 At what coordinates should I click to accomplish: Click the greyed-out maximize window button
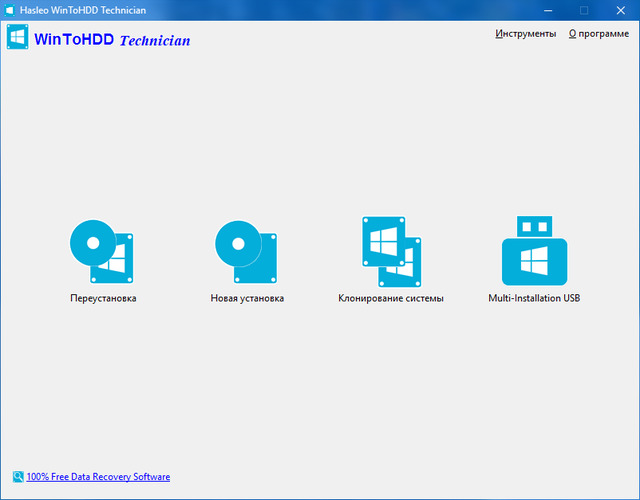[584, 10]
